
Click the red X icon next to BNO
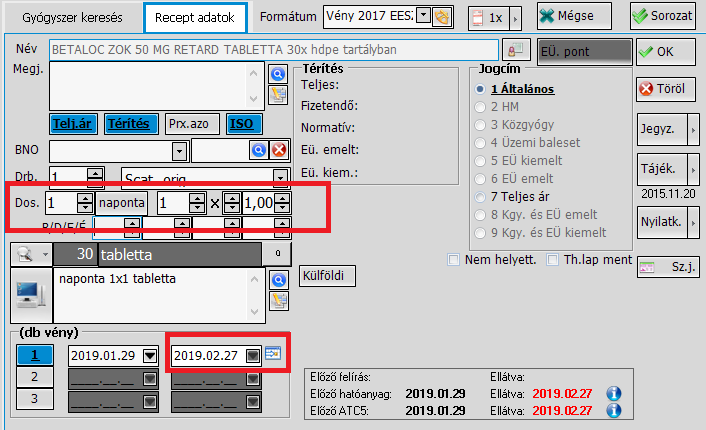[x=279, y=150]
